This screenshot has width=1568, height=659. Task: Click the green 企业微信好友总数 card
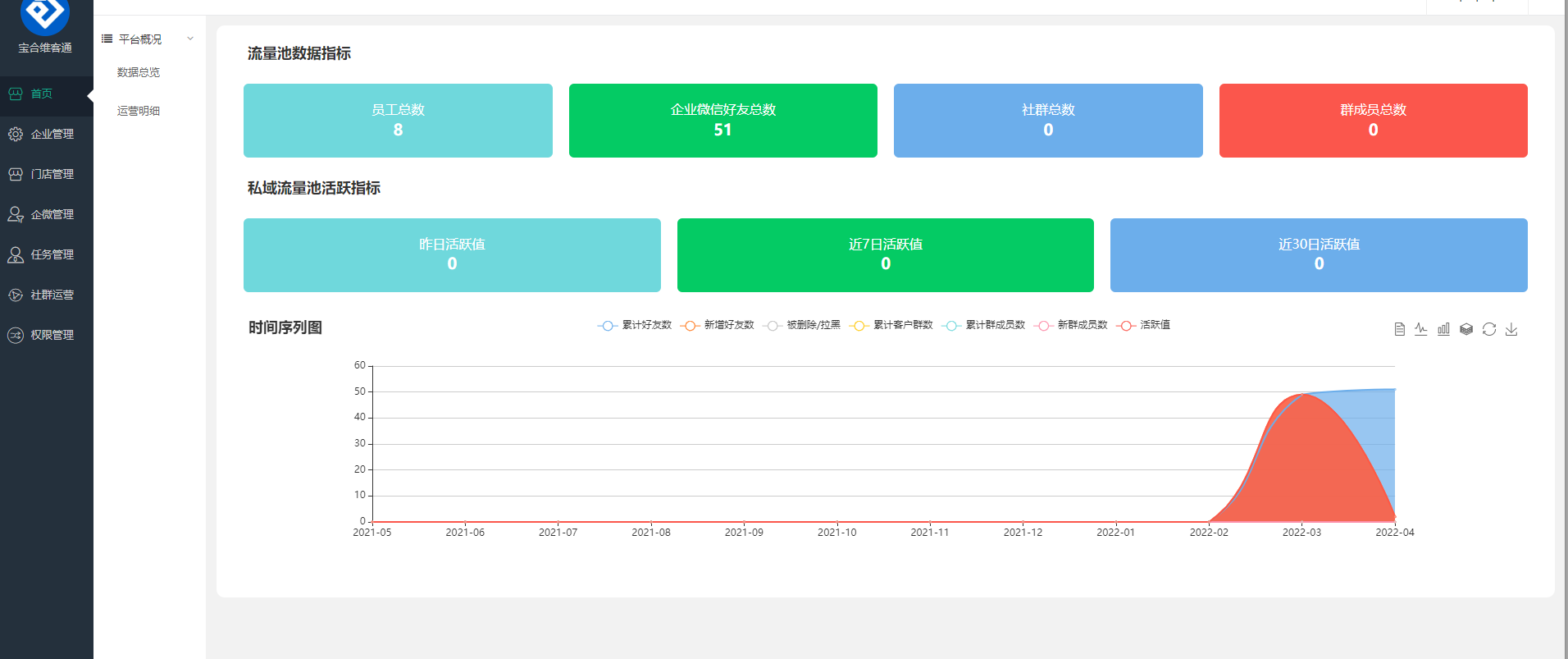coord(722,121)
